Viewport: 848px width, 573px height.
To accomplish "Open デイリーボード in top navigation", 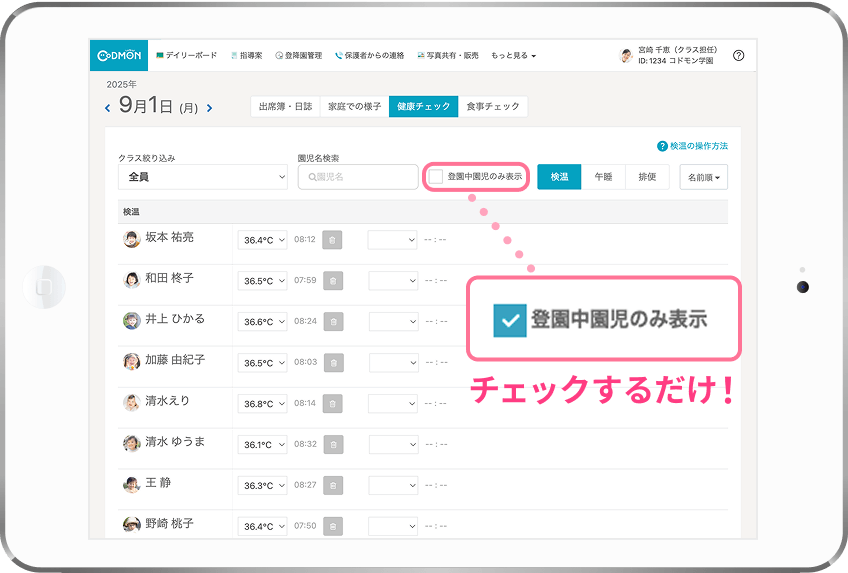I will 186,56.
